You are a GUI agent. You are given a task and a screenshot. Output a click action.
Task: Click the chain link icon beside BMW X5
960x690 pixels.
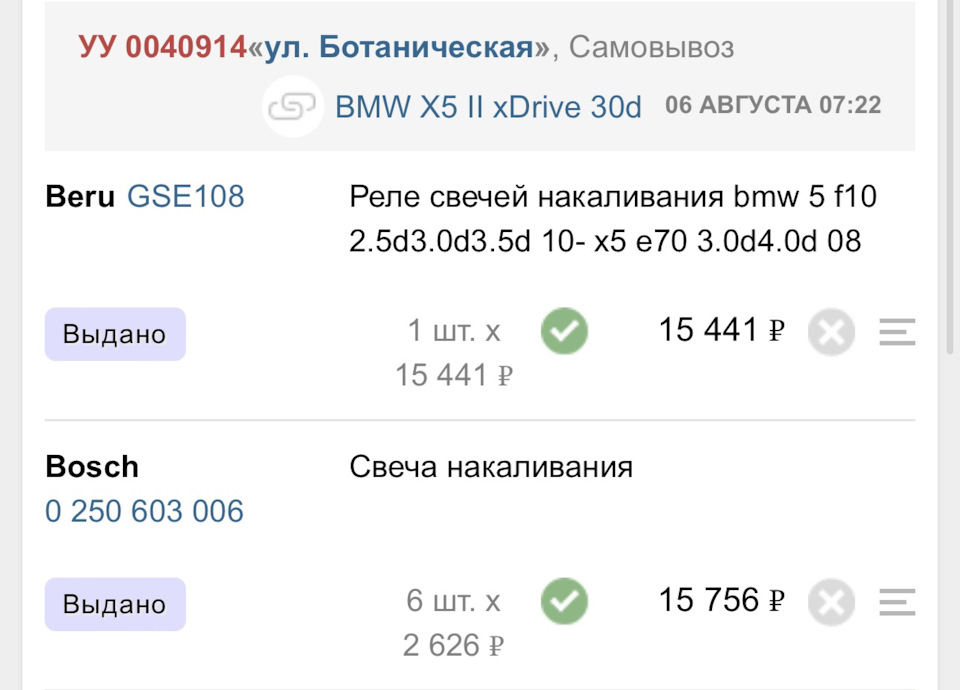click(x=292, y=107)
